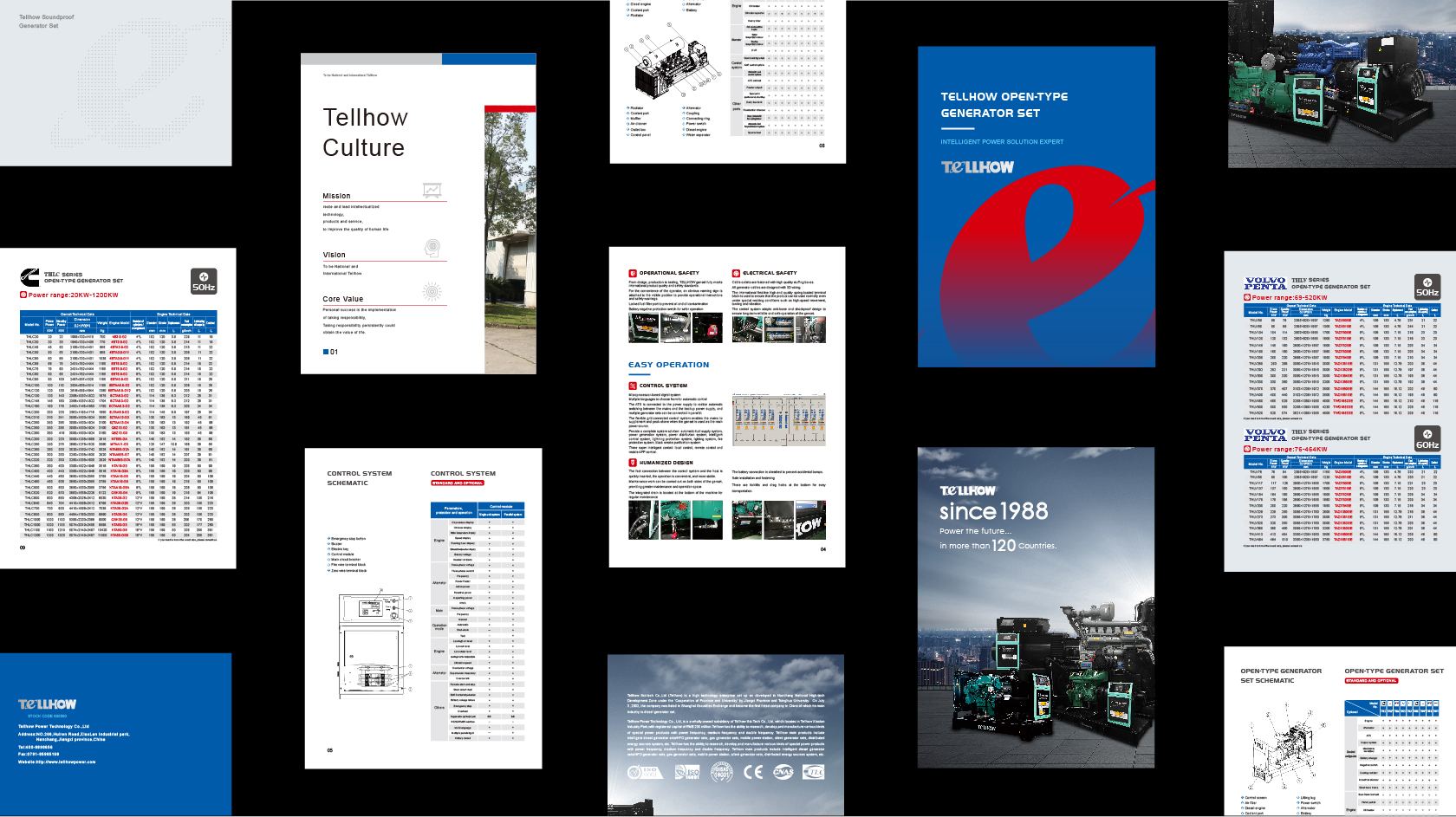Select 'in more than 120 countries.' text

(x=998, y=546)
